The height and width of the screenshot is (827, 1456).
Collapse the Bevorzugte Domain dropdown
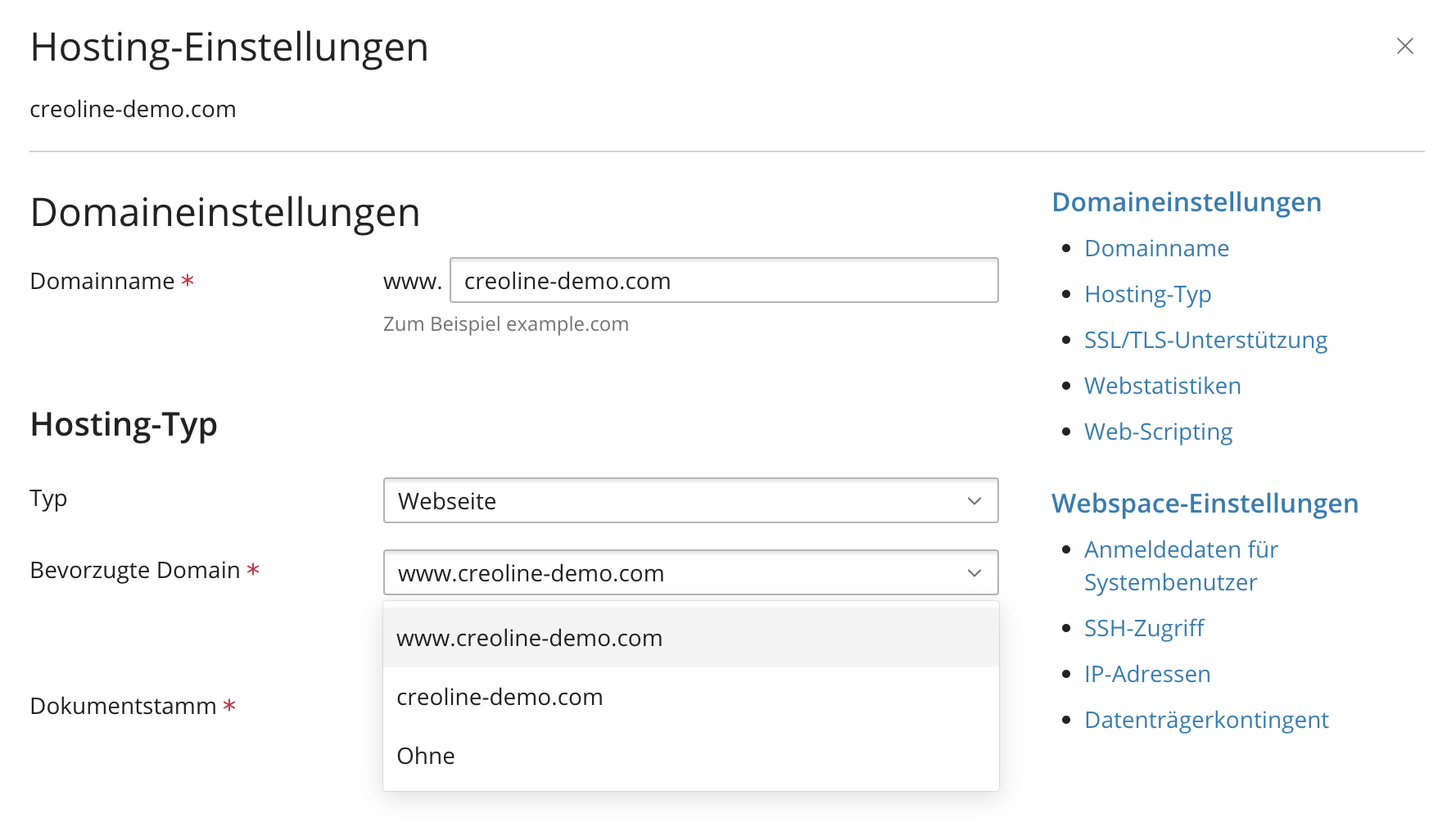point(690,572)
